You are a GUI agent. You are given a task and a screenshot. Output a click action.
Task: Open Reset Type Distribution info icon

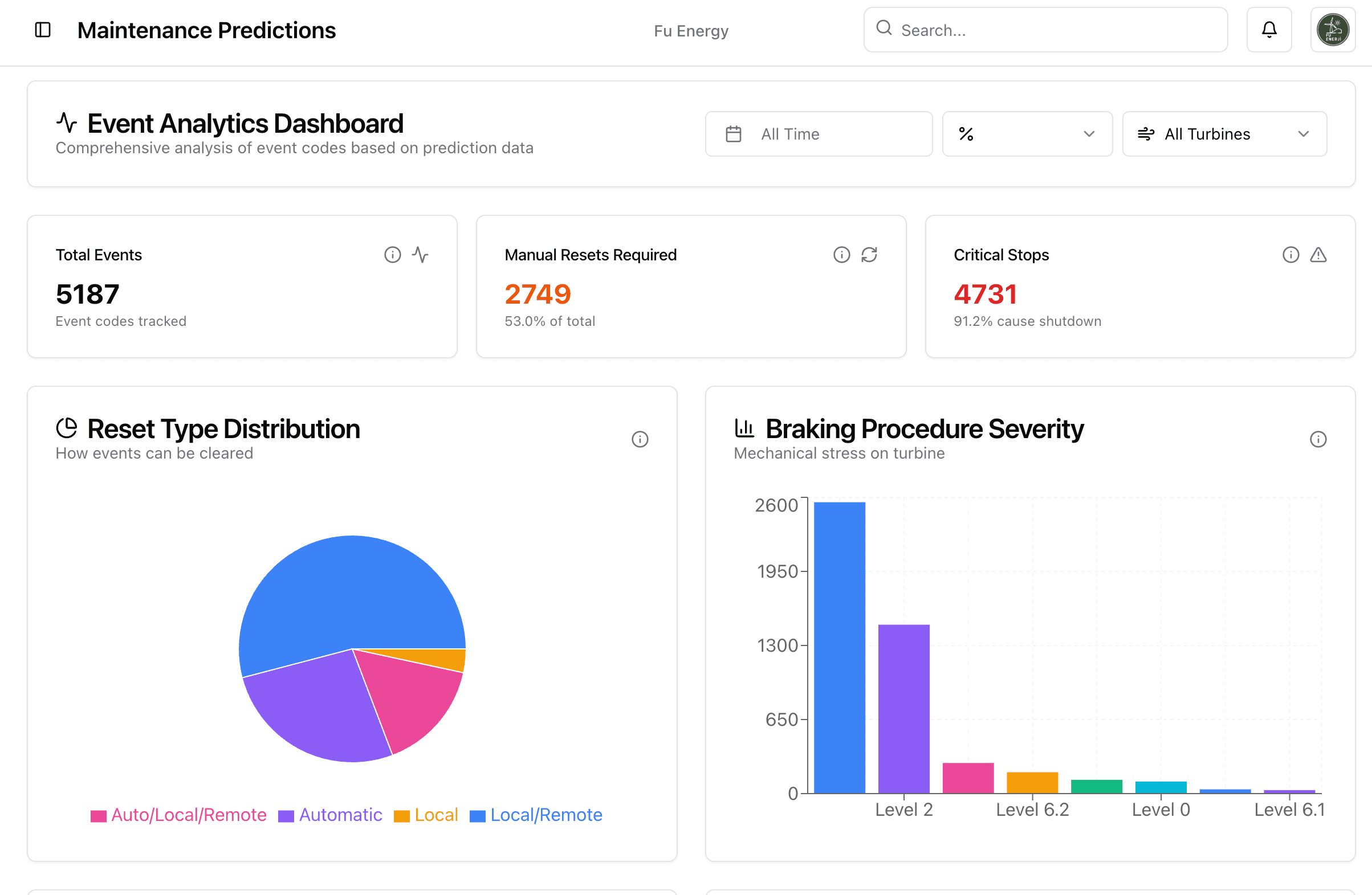pyautogui.click(x=640, y=439)
